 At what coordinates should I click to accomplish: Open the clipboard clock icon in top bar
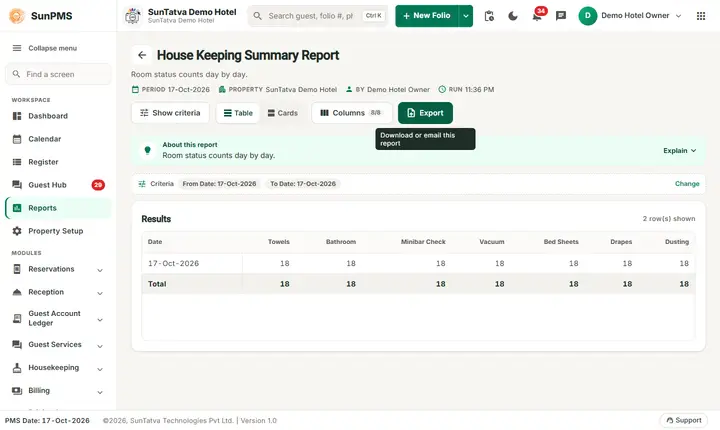point(489,16)
